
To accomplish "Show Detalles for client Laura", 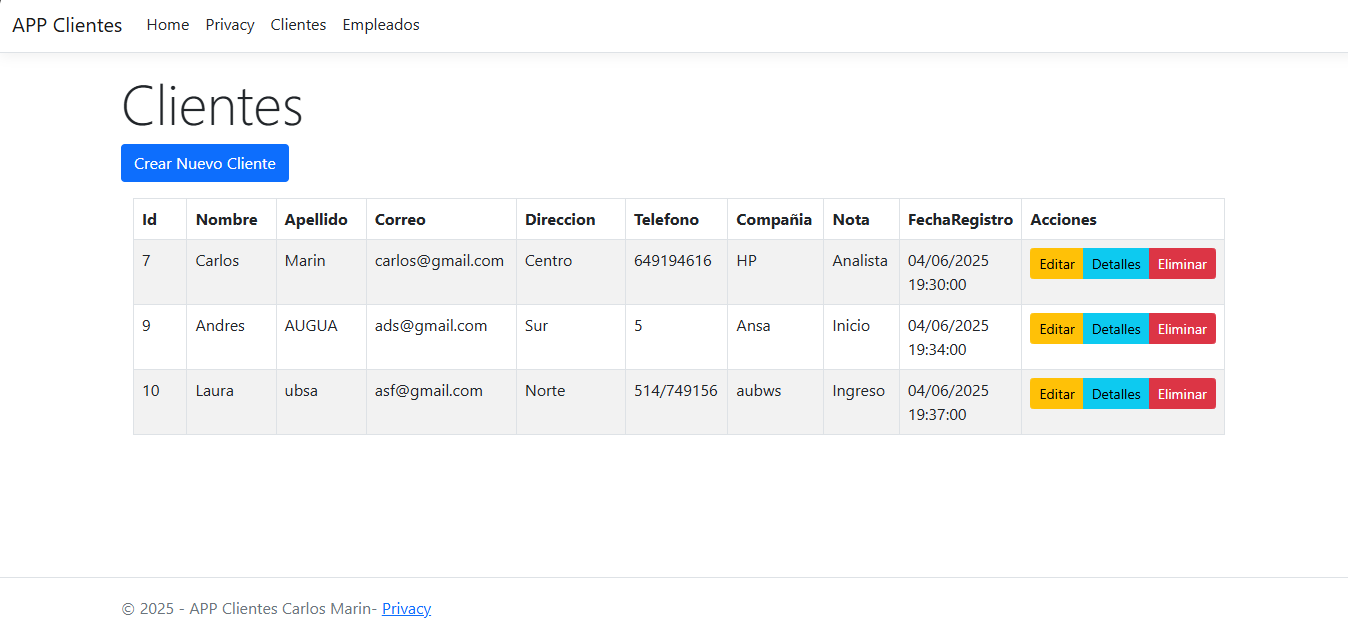I will (1115, 393).
